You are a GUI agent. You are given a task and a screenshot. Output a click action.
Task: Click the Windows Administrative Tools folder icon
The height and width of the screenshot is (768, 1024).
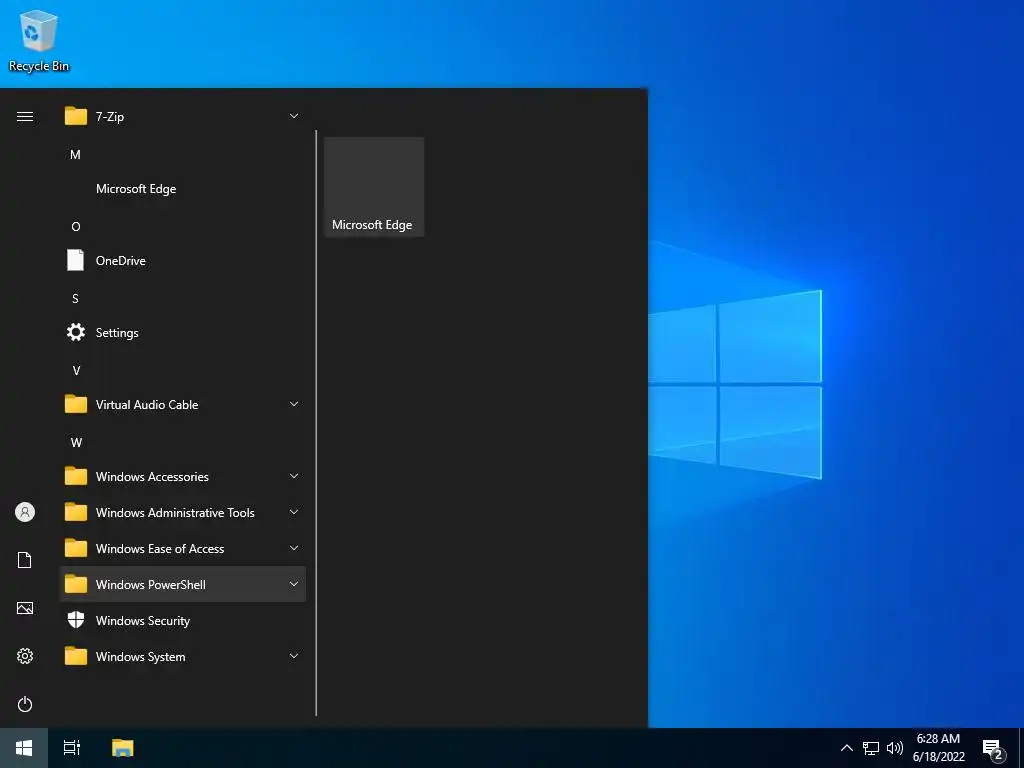(76, 512)
